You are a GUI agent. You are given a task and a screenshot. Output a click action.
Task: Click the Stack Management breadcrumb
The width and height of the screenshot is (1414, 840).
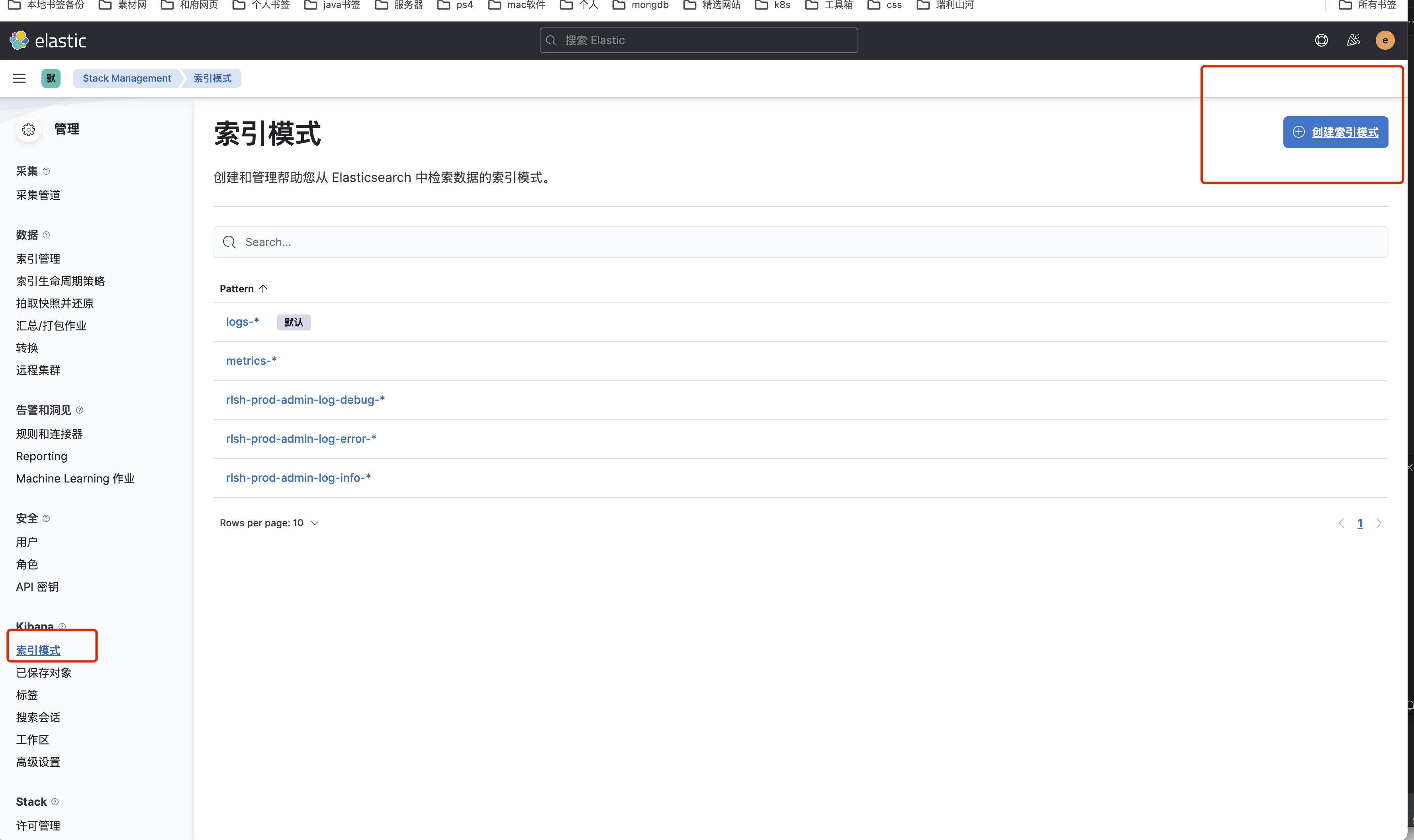(127, 78)
